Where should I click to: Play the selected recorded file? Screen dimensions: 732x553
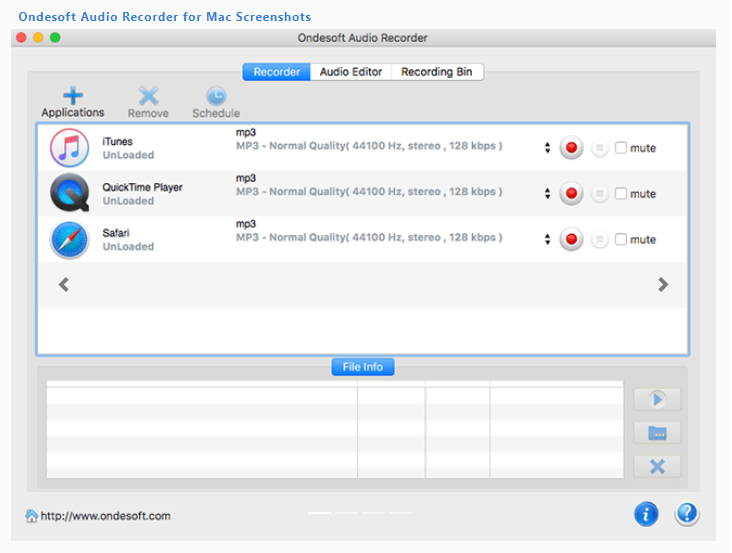click(657, 399)
